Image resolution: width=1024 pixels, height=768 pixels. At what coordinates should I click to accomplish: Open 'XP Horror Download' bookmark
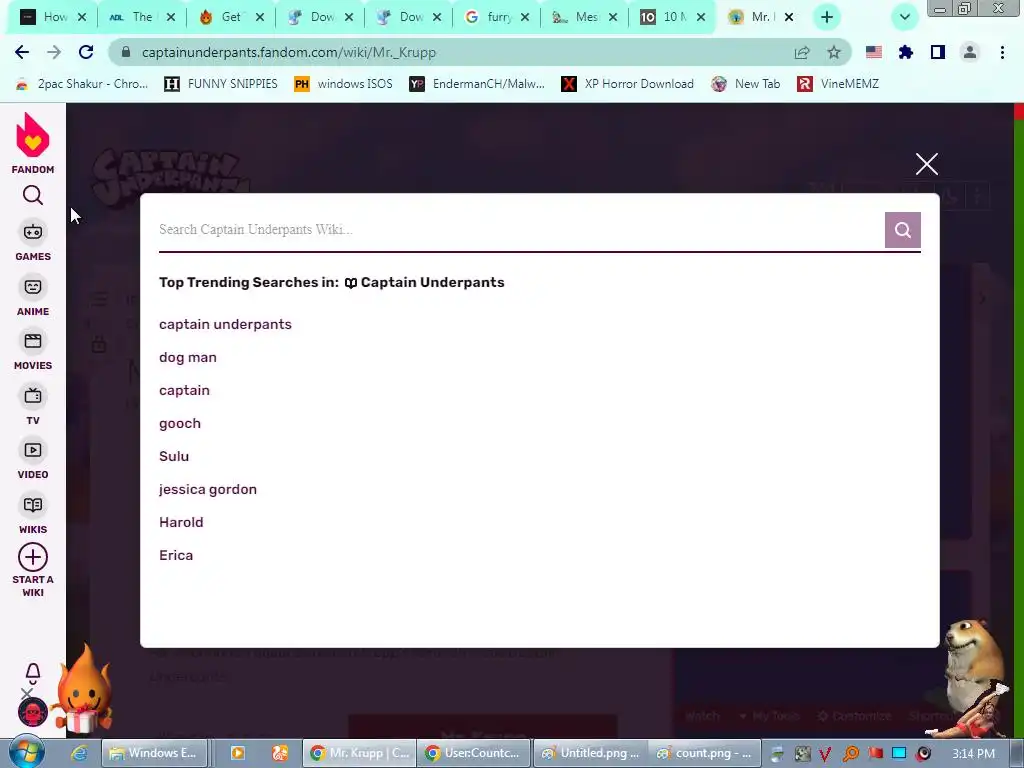tap(628, 84)
